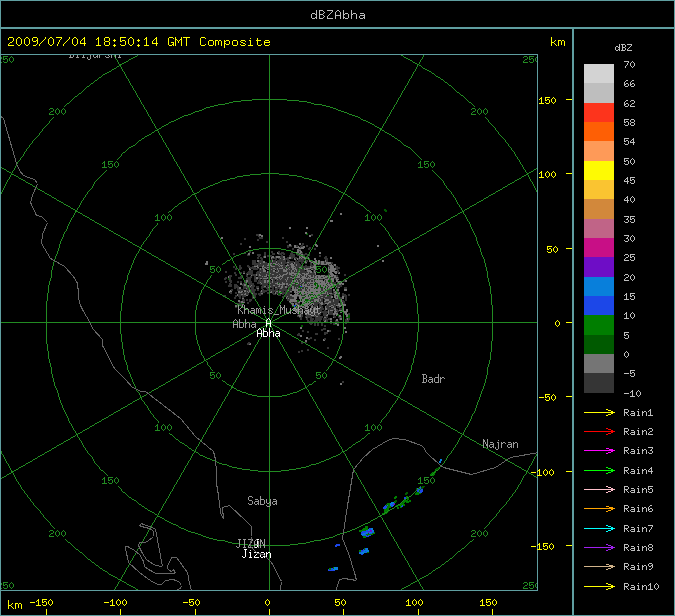The height and width of the screenshot is (616, 675).
Task: Click the green Rain4 arrow icon
Action: pos(599,471)
